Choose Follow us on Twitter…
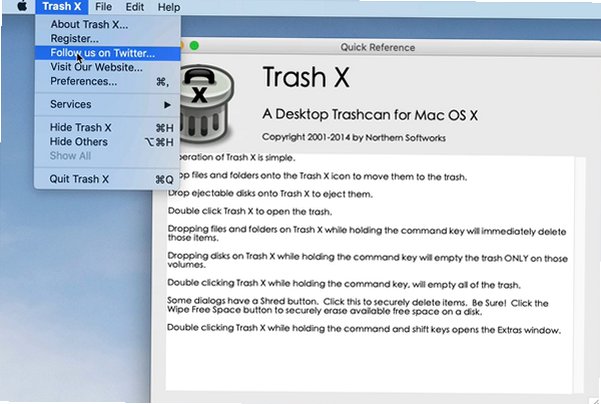 (107, 53)
